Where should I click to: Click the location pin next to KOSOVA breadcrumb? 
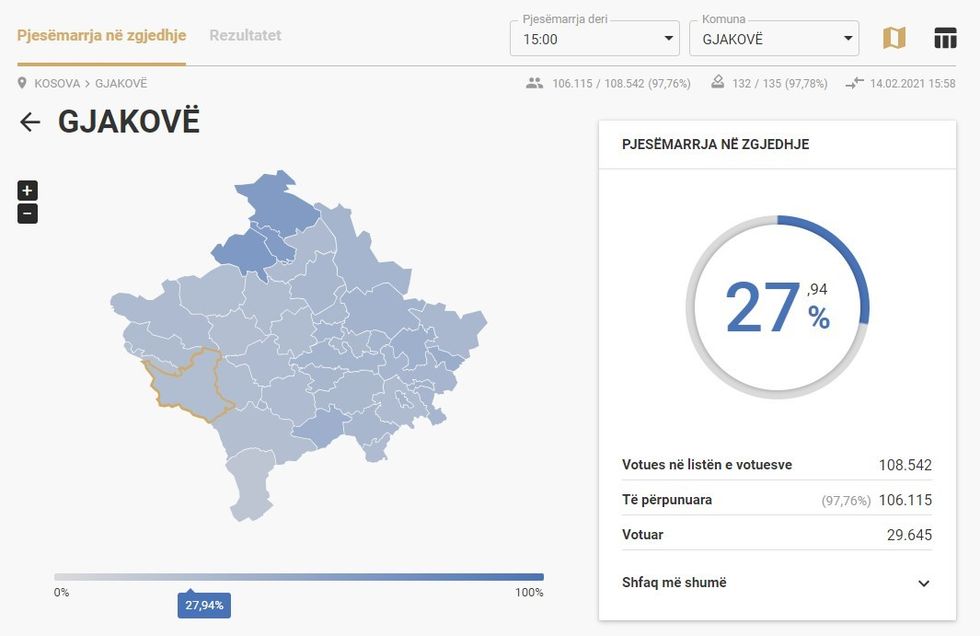point(21,84)
